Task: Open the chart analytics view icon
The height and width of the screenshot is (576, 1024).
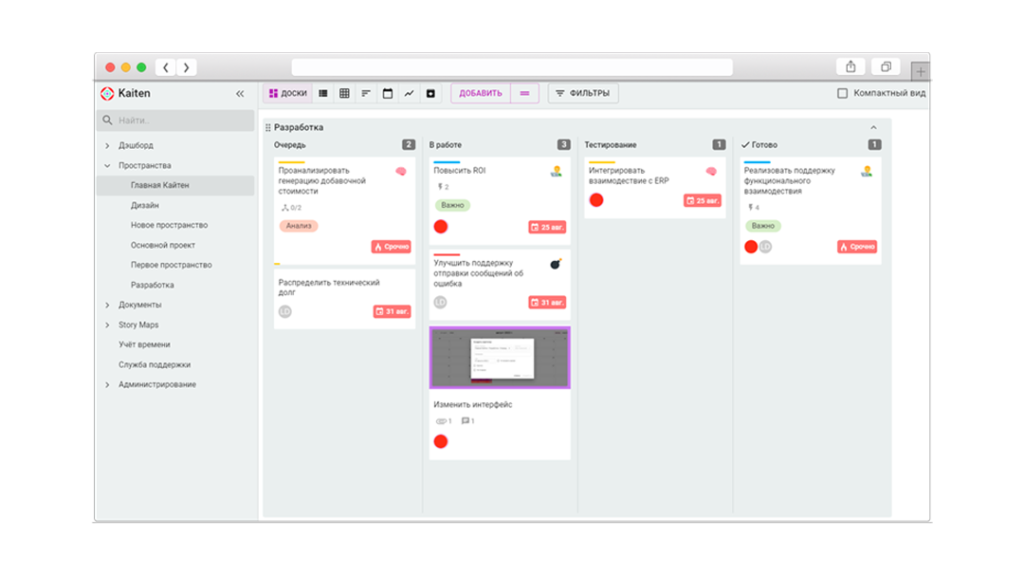Action: (409, 94)
